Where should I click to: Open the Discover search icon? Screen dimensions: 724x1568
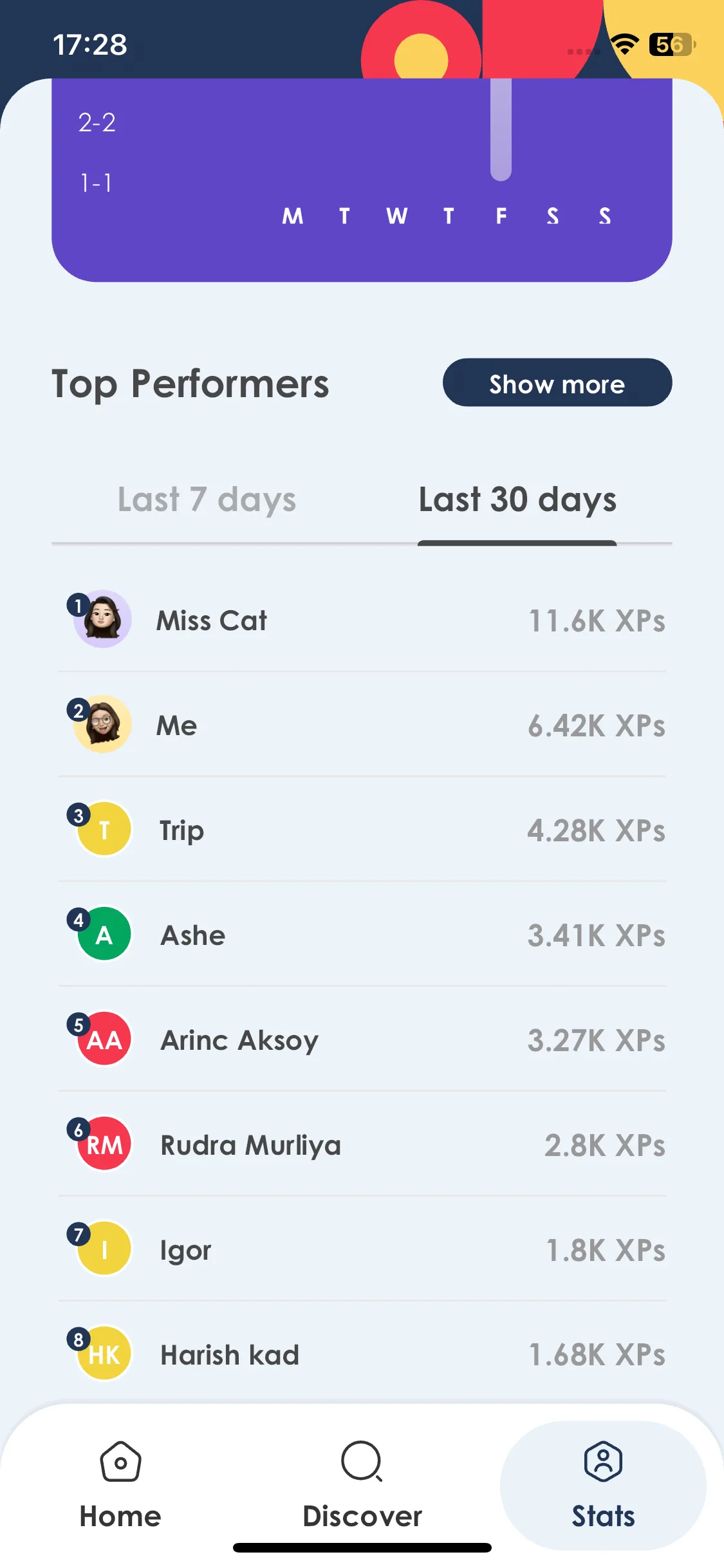click(362, 1461)
